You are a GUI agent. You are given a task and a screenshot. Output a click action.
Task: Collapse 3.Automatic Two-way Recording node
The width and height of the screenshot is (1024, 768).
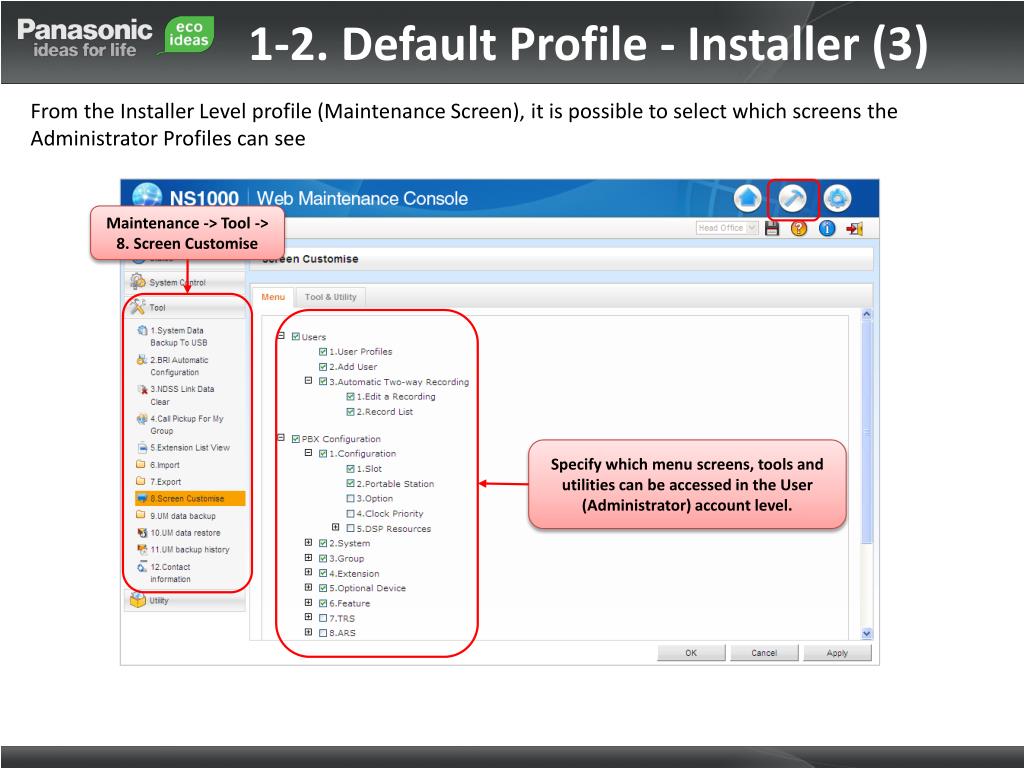point(308,381)
